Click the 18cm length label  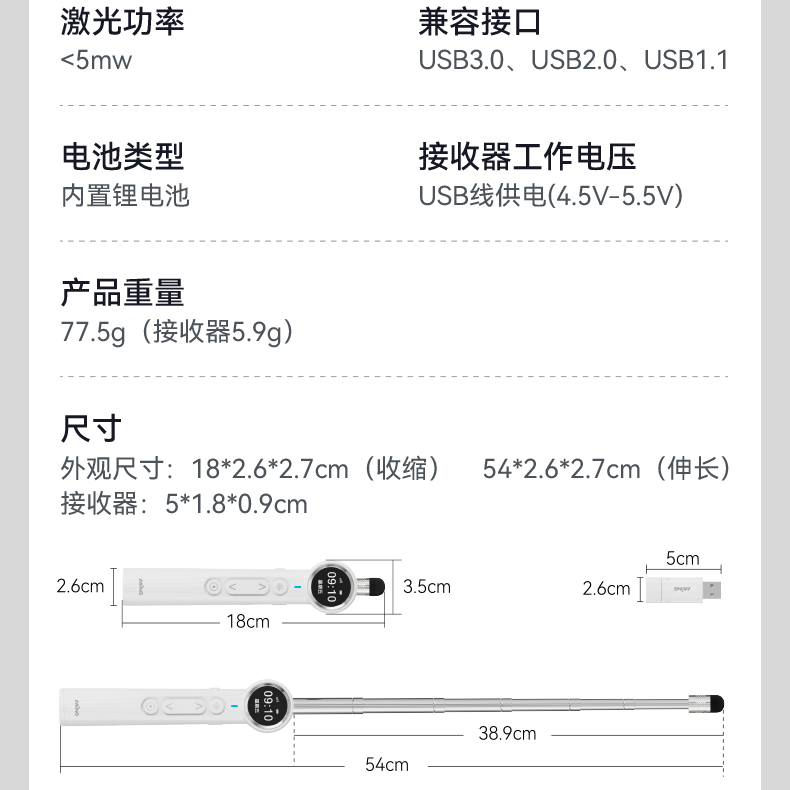[248, 622]
